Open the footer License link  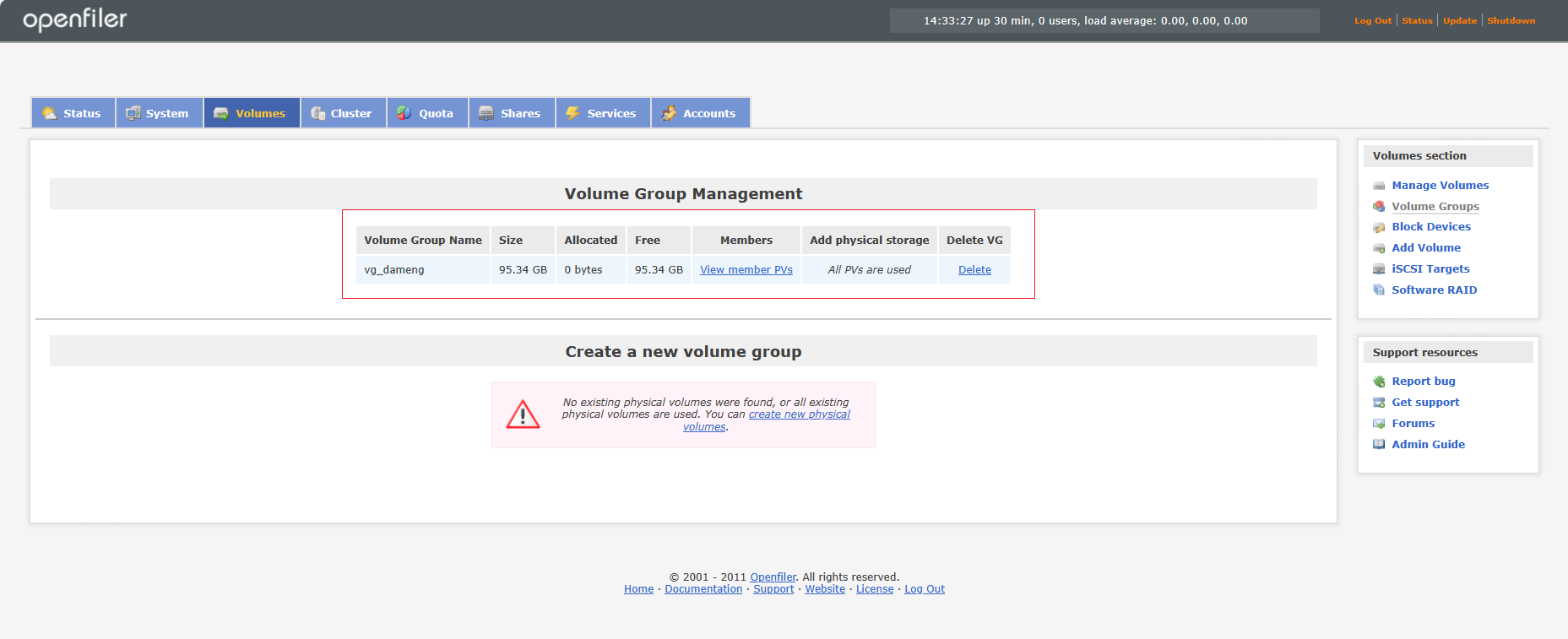tap(875, 589)
